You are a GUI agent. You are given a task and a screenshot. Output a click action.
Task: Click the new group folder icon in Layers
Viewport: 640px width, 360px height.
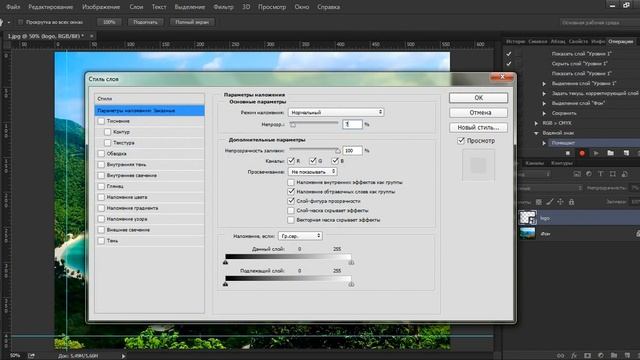(614, 356)
